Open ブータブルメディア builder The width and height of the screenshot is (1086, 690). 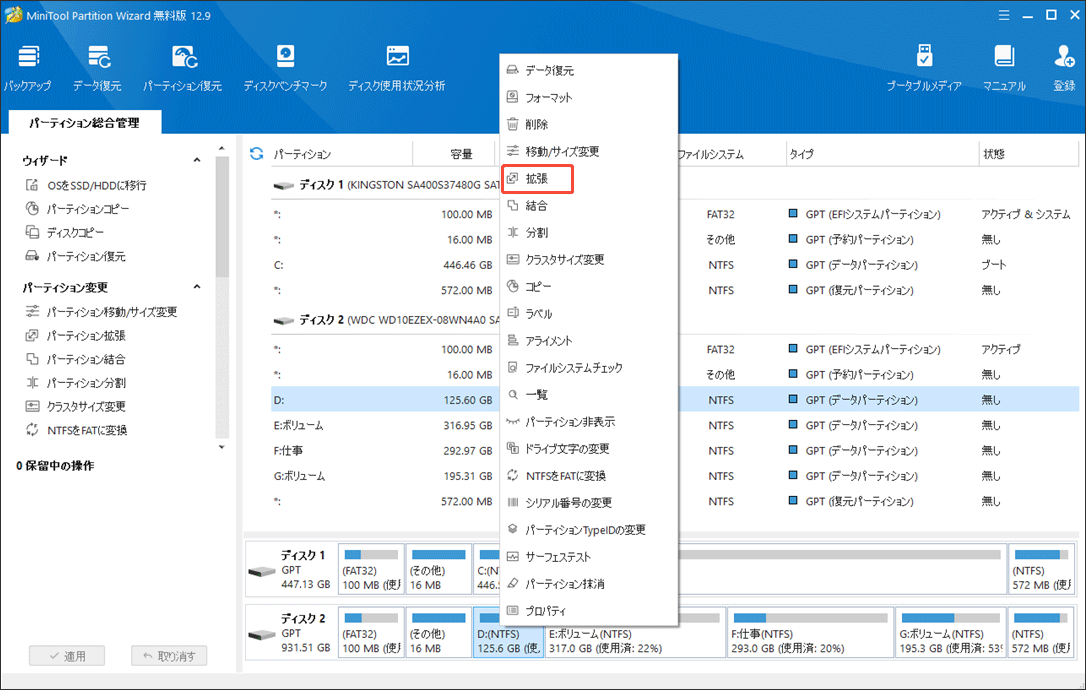click(x=924, y=68)
